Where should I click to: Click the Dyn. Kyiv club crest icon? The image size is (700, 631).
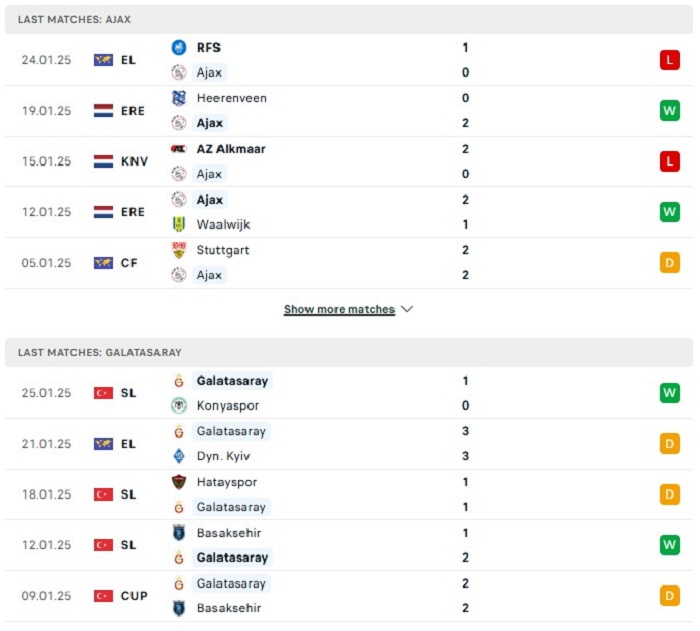point(179,456)
